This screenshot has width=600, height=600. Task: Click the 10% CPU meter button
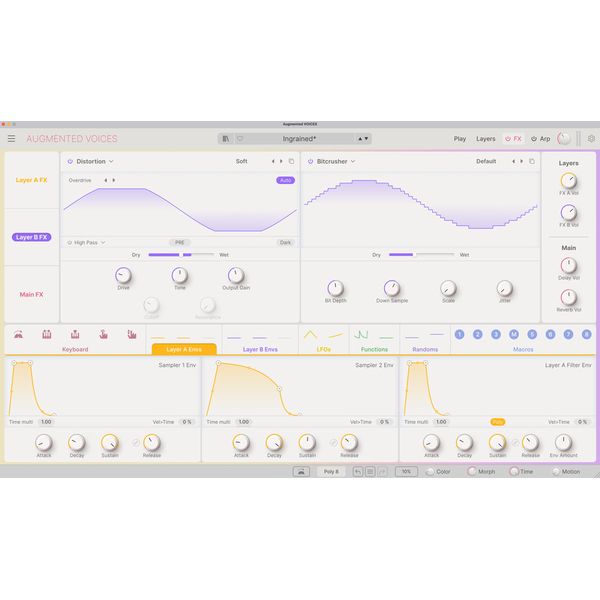point(406,472)
